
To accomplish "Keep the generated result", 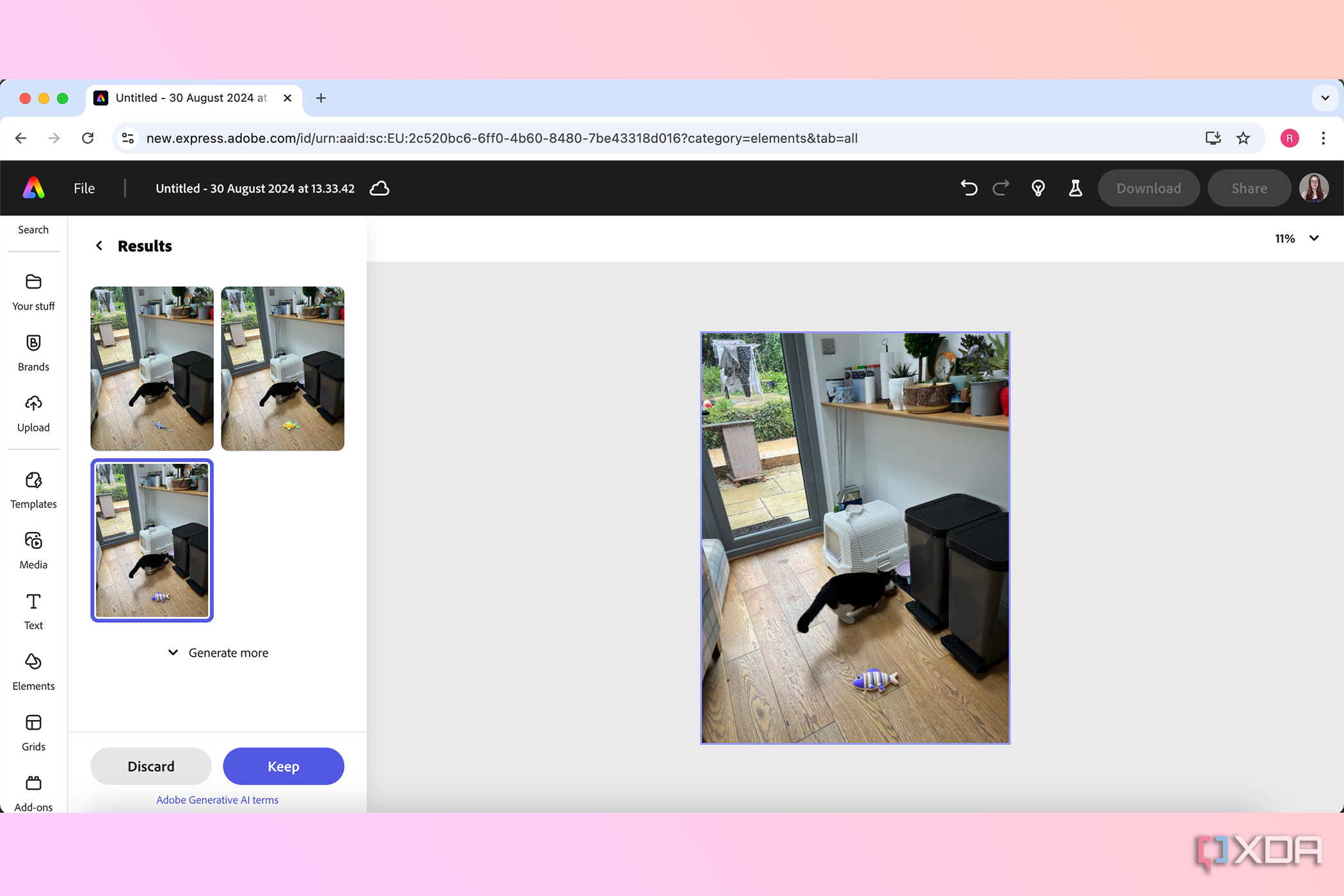I will tap(284, 766).
